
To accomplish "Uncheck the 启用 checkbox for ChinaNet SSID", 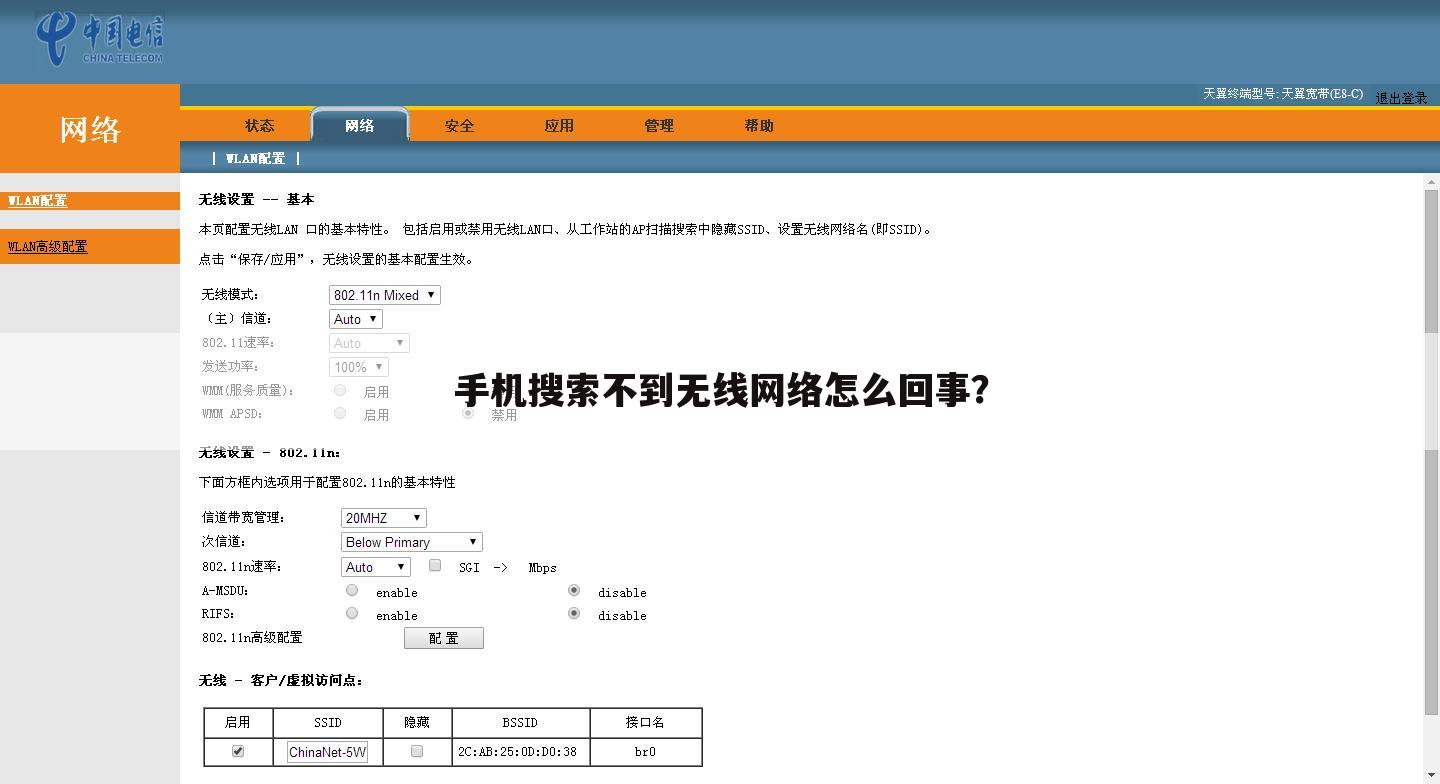I will coord(238,751).
